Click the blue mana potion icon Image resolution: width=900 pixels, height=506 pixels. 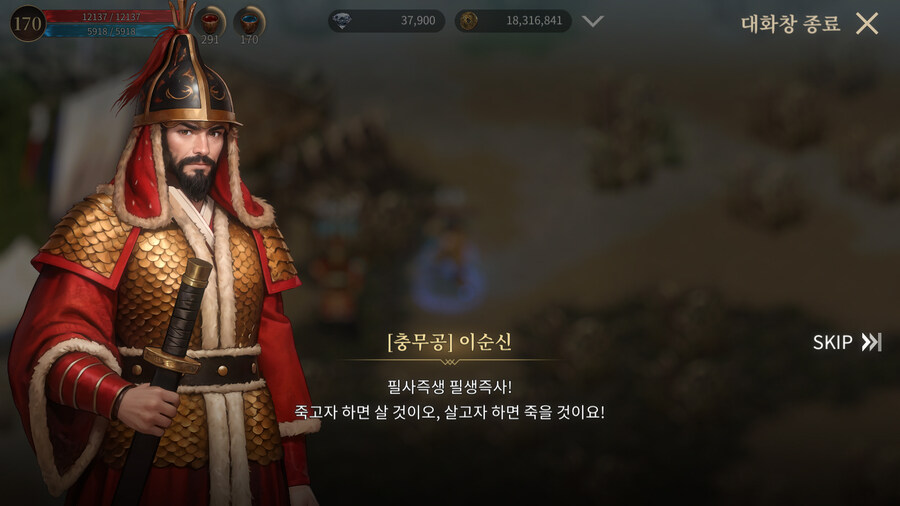point(249,21)
